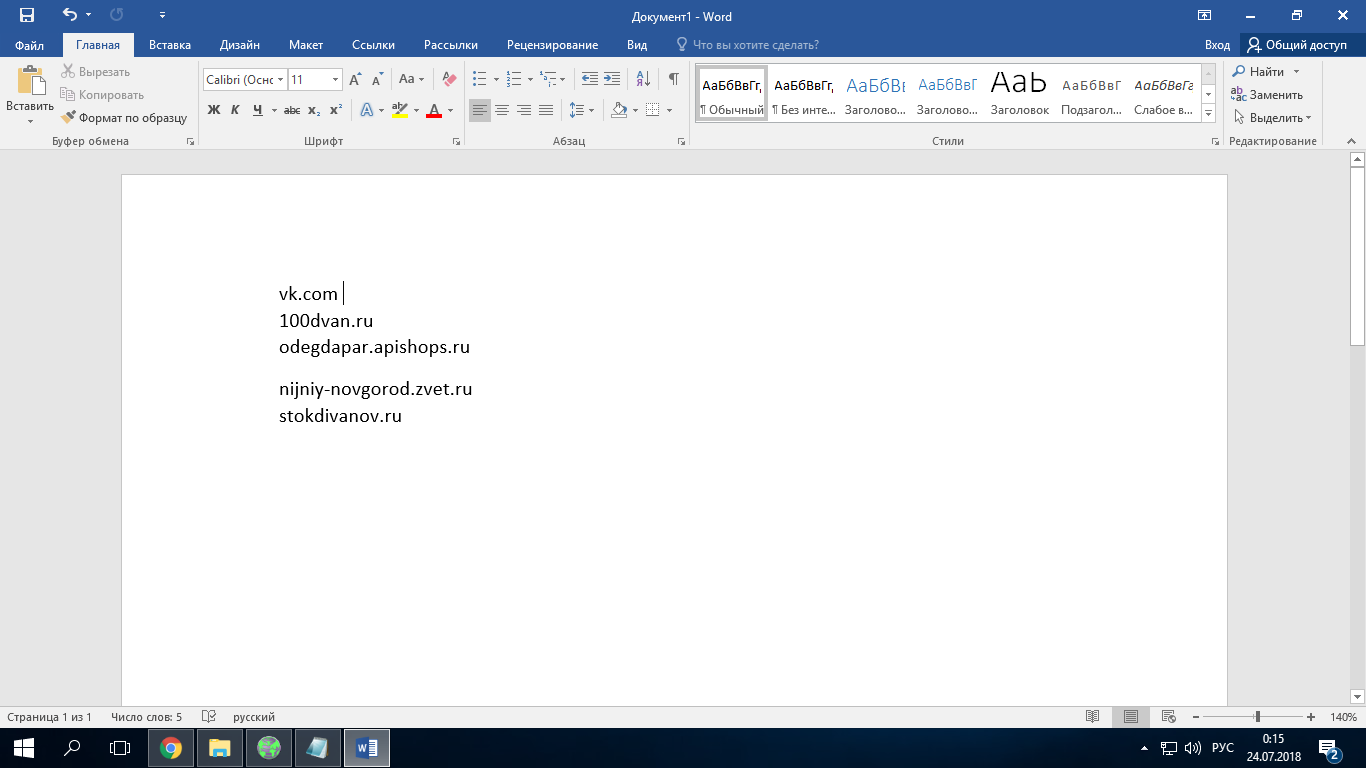Save the document via the floppy icon

[x=27, y=16]
